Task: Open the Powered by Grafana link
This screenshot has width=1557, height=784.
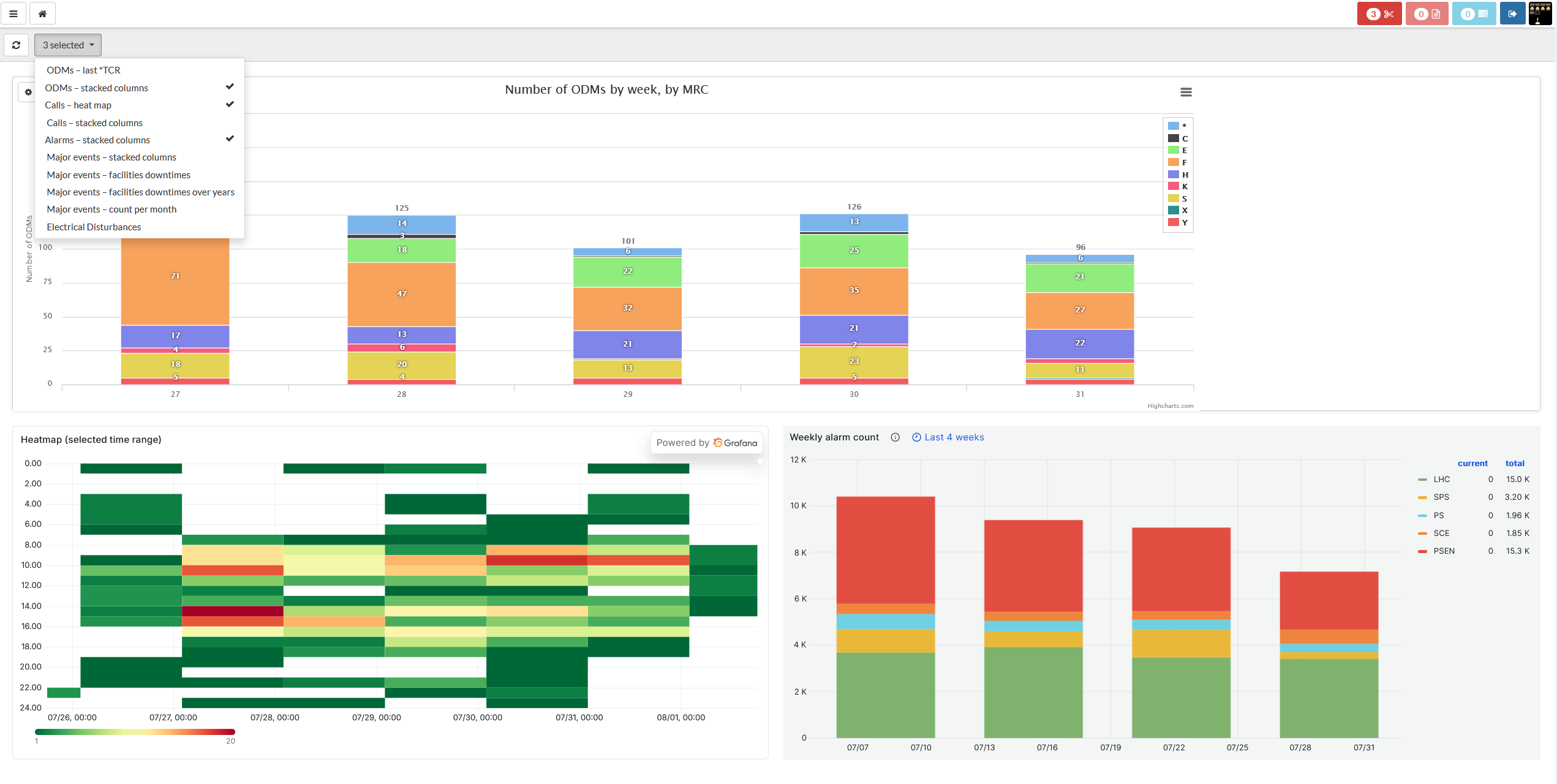Action: [x=706, y=442]
